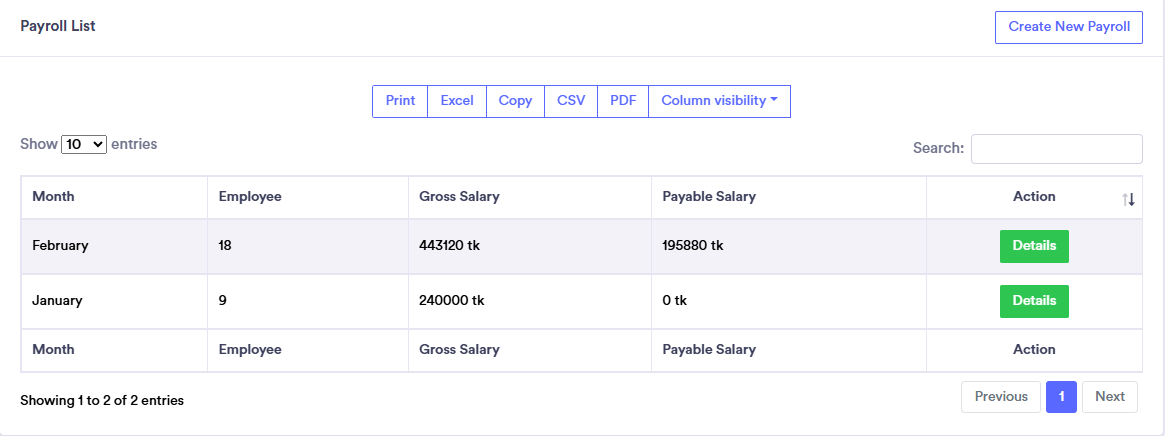Focus the Search input field
Viewport: 1165px width, 436px height.
[x=1056, y=149]
